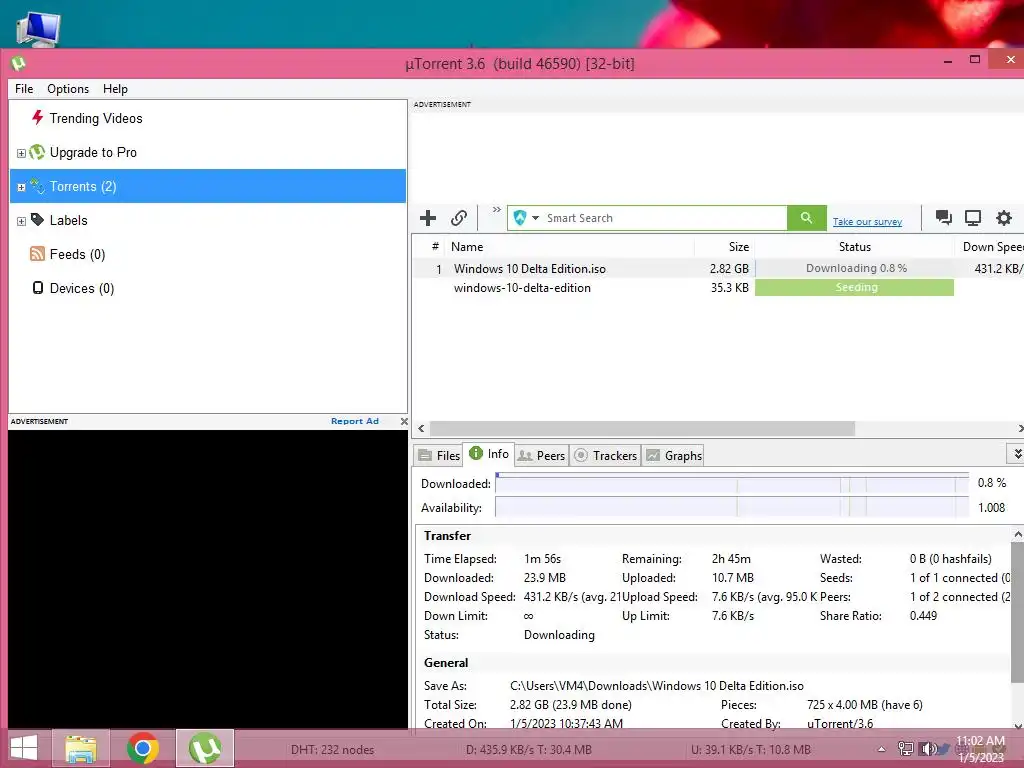Screen dimensions: 1024x768
Task: Open the File menu
Action: pyautogui.click(x=24, y=89)
